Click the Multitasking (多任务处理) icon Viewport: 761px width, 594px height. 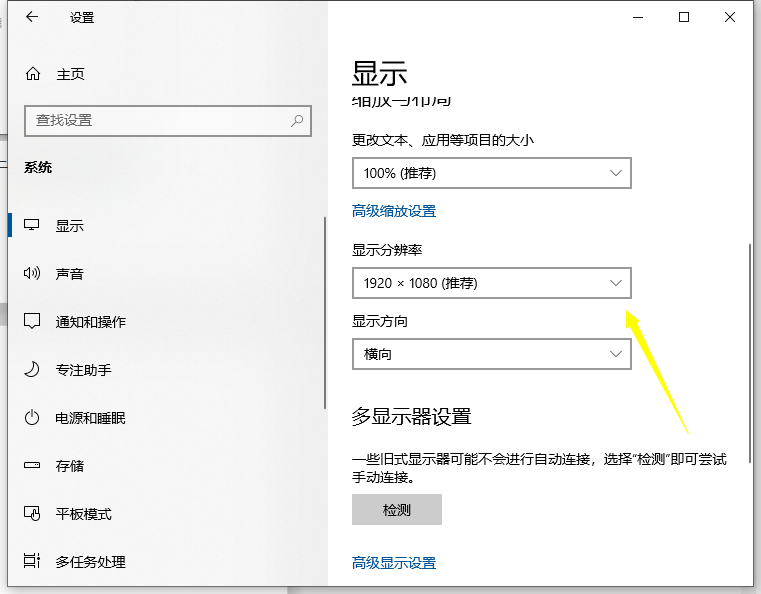click(32, 562)
